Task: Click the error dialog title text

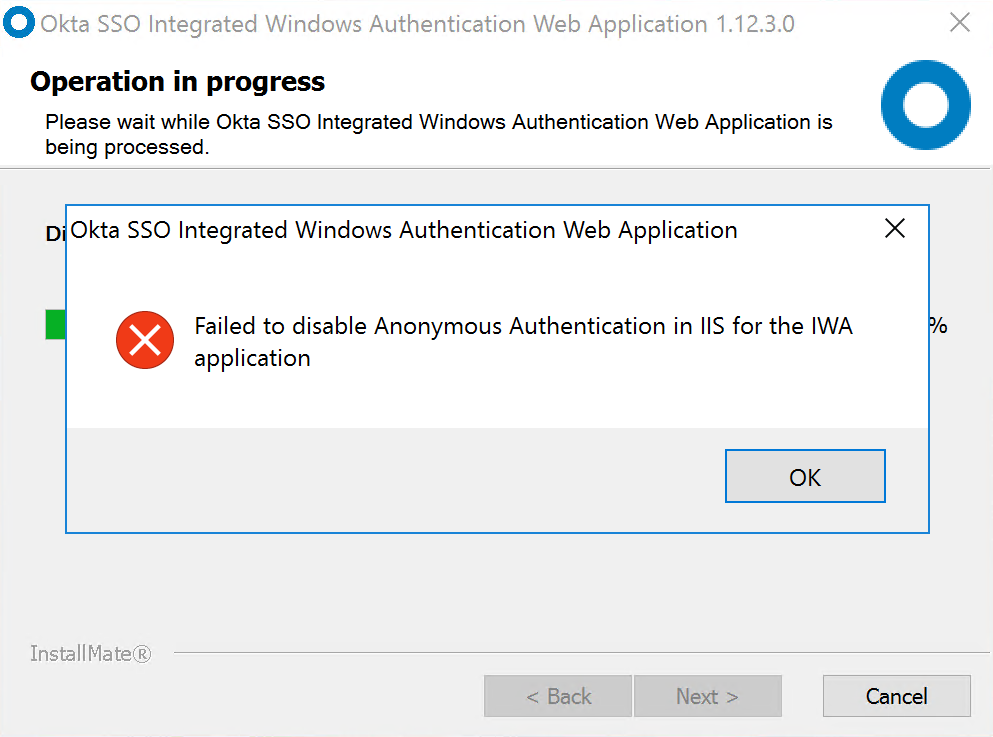Action: pyautogui.click(x=404, y=230)
